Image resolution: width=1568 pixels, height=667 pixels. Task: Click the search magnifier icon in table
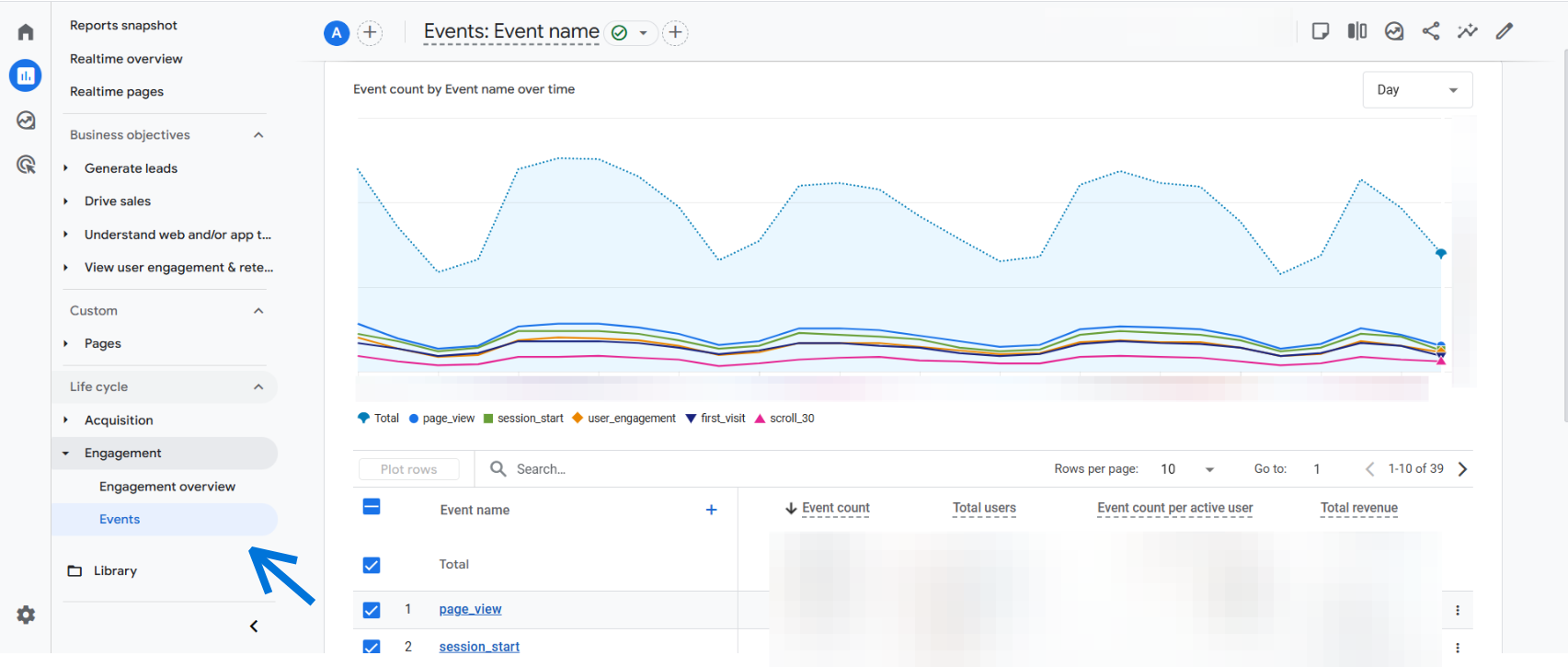click(x=498, y=468)
